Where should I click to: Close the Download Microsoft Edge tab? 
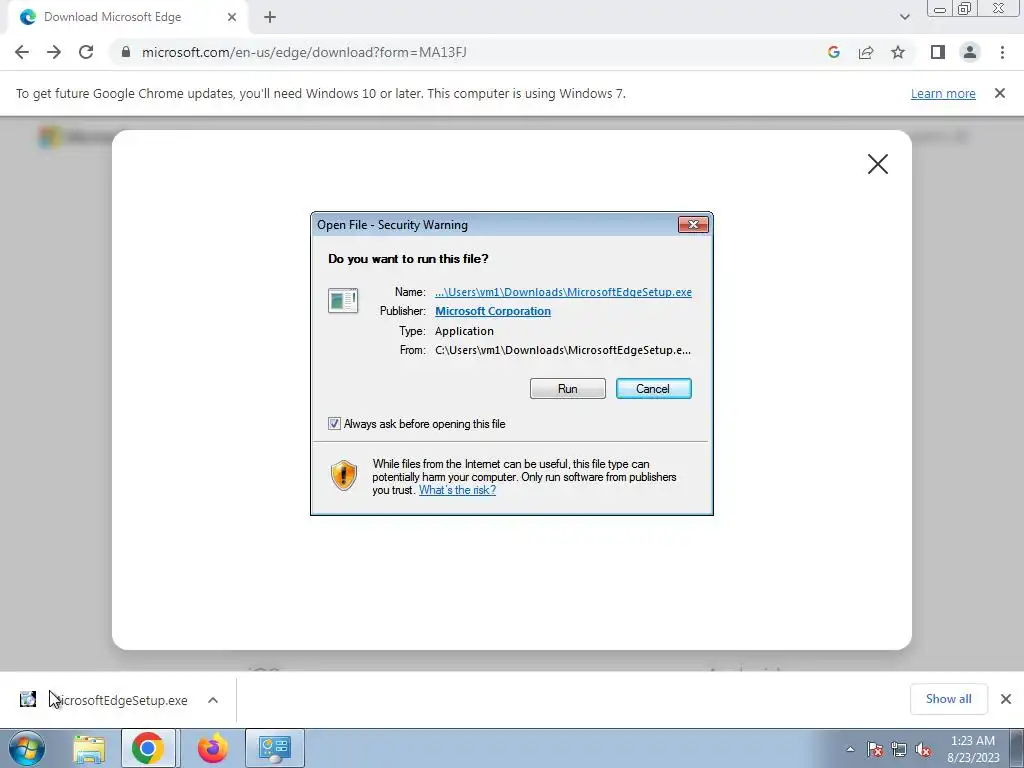(x=232, y=17)
